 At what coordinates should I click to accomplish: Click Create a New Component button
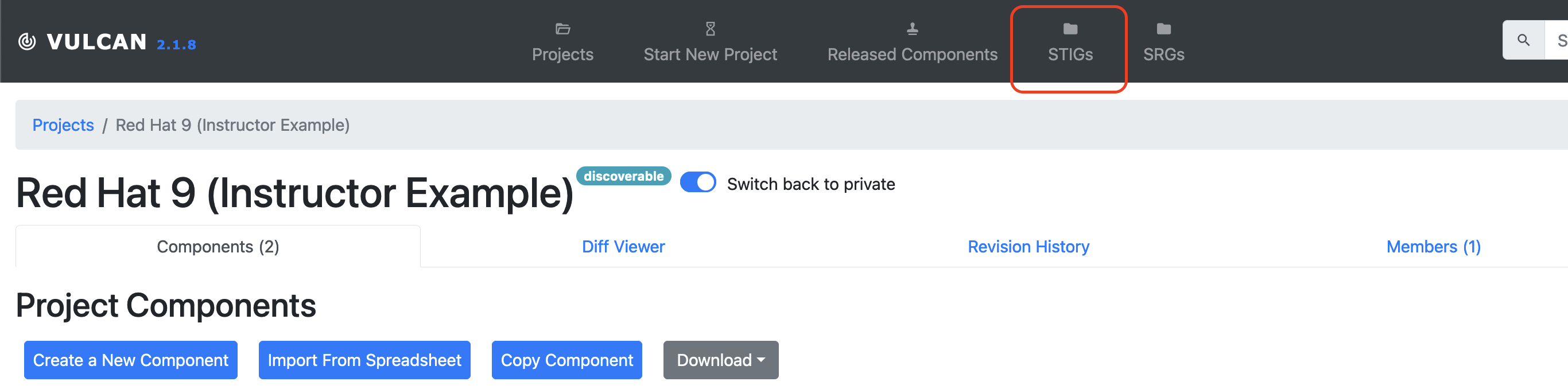130,360
